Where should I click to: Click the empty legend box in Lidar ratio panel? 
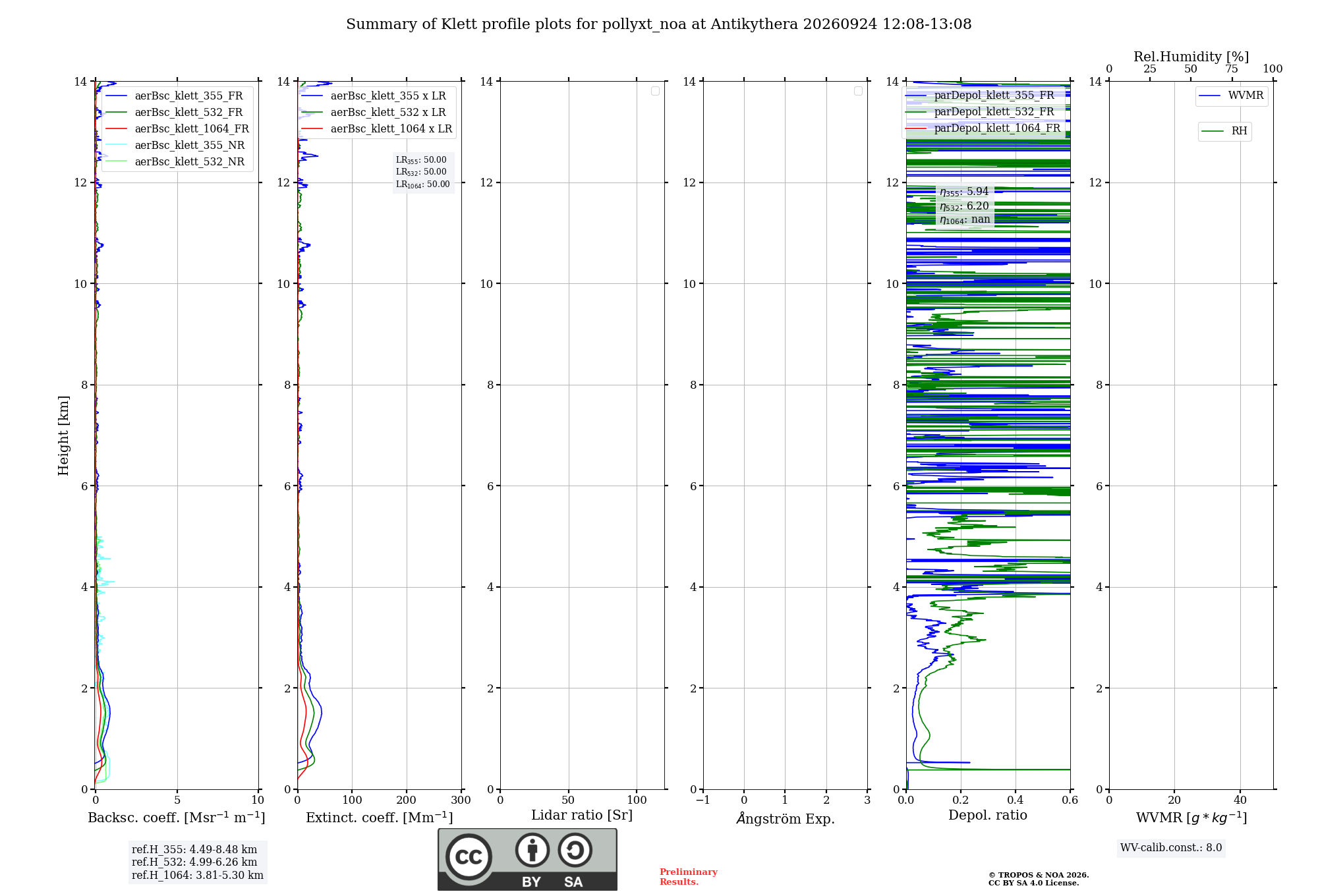coord(655,91)
